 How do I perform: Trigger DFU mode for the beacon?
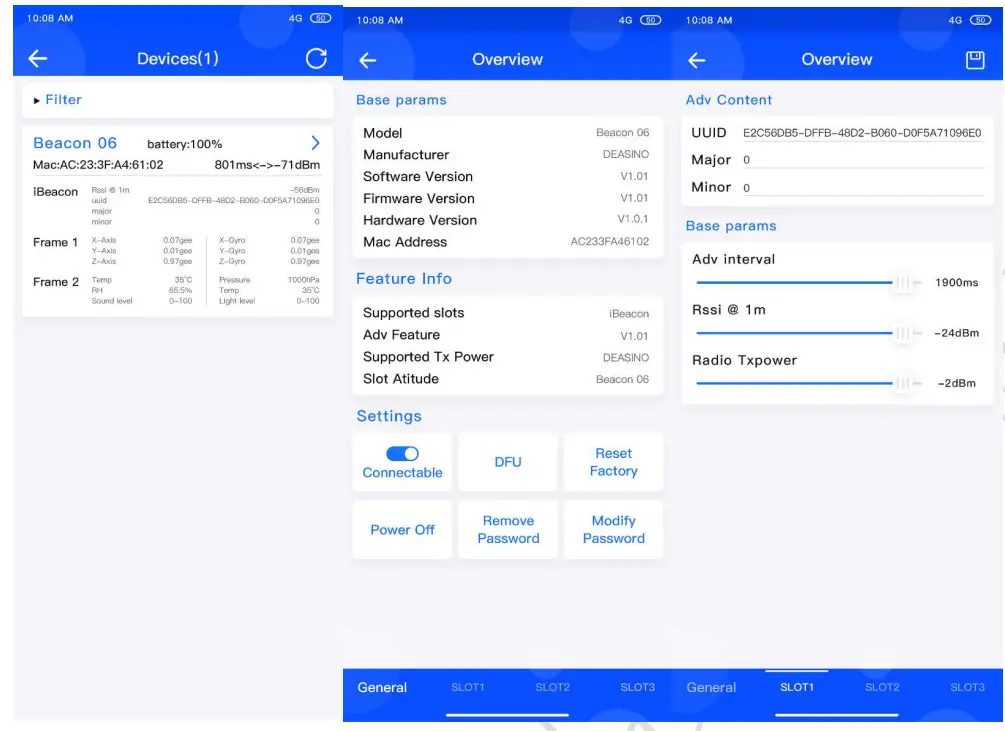coord(508,462)
